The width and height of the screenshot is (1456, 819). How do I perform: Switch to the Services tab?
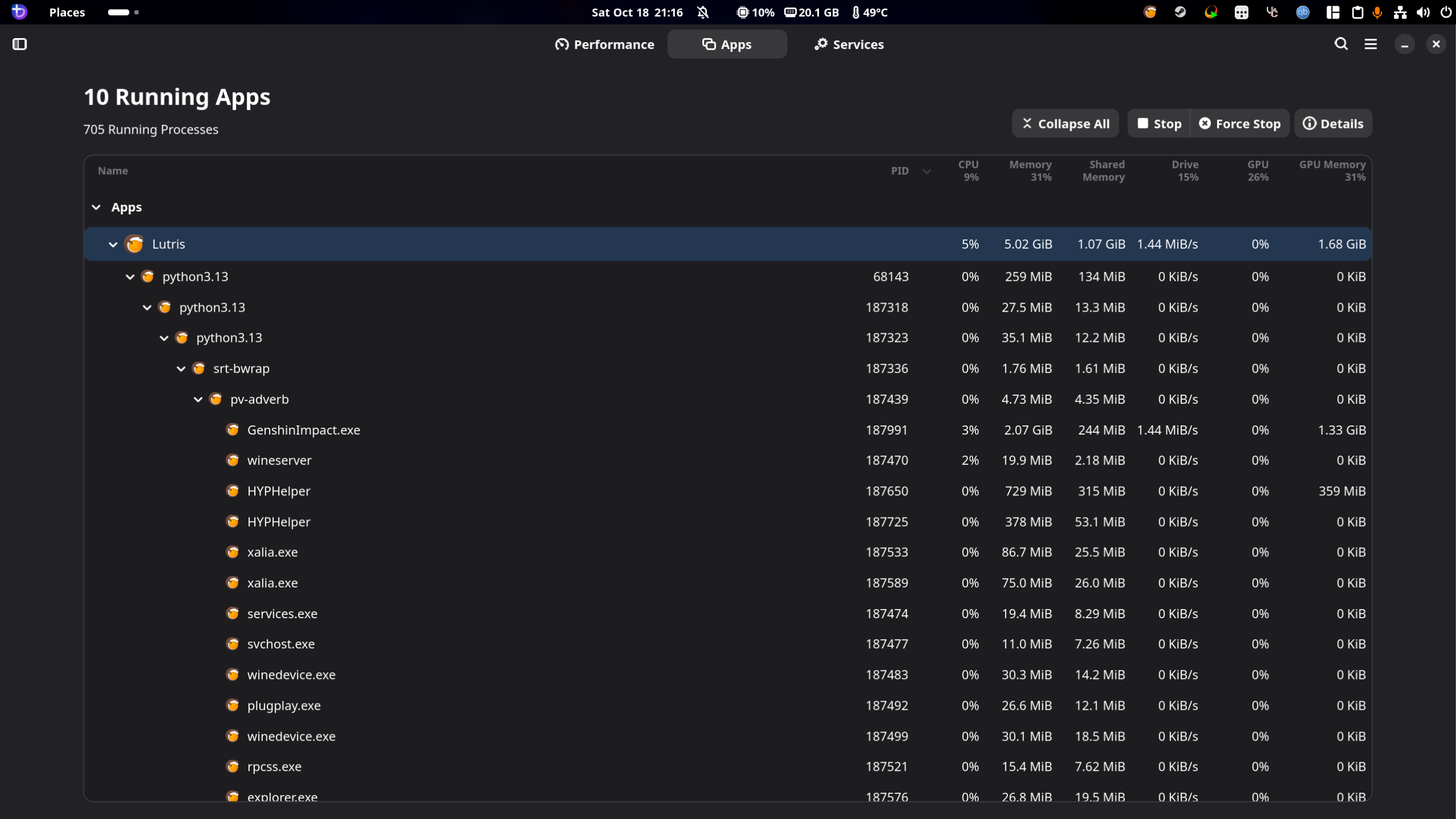[x=849, y=44]
